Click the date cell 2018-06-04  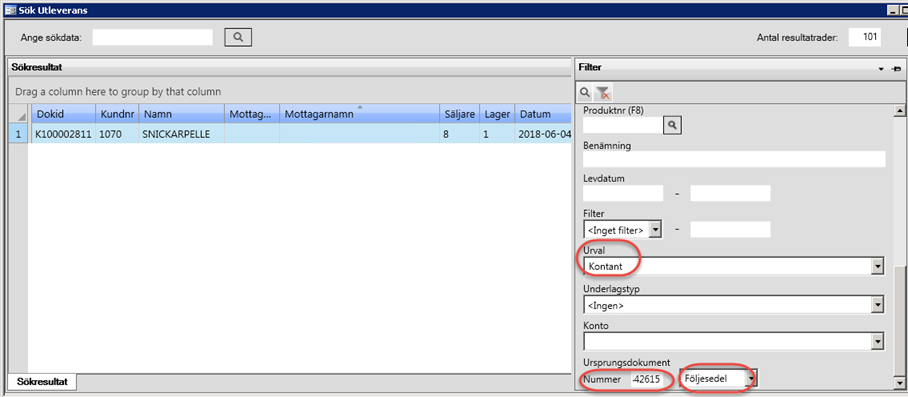coord(543,134)
